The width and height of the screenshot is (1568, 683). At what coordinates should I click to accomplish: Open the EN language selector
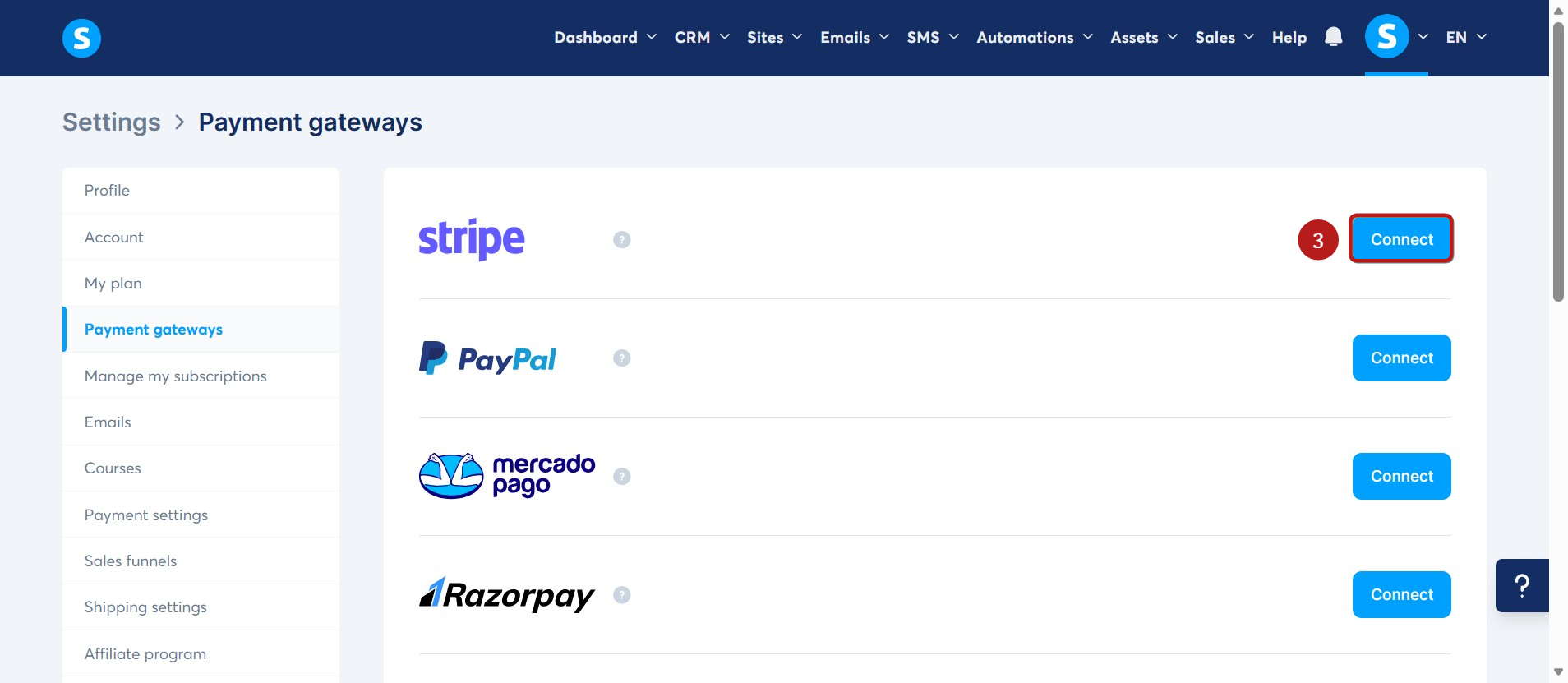coord(1466,37)
